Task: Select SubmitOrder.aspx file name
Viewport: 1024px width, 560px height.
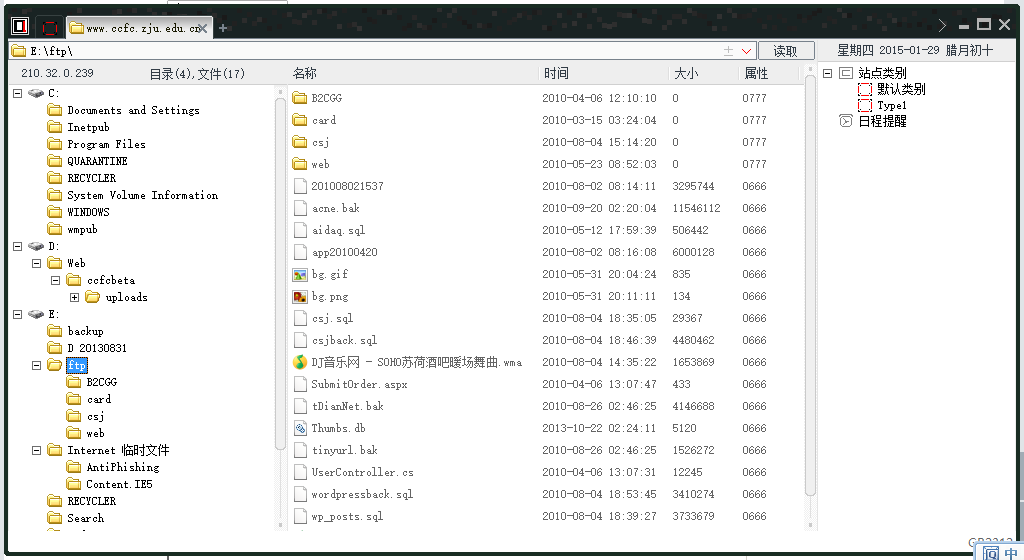Action: click(x=359, y=384)
